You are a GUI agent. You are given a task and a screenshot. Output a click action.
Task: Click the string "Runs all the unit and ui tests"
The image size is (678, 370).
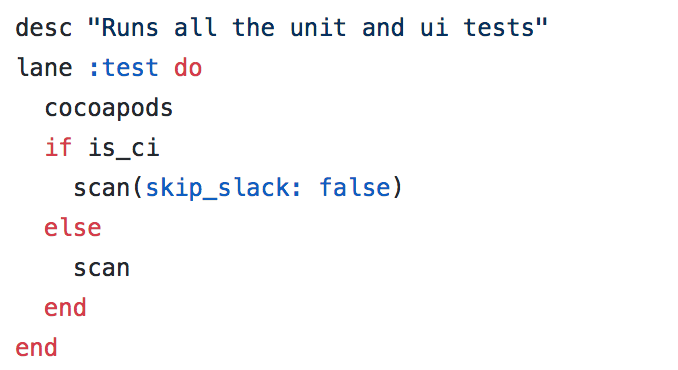[318, 28]
